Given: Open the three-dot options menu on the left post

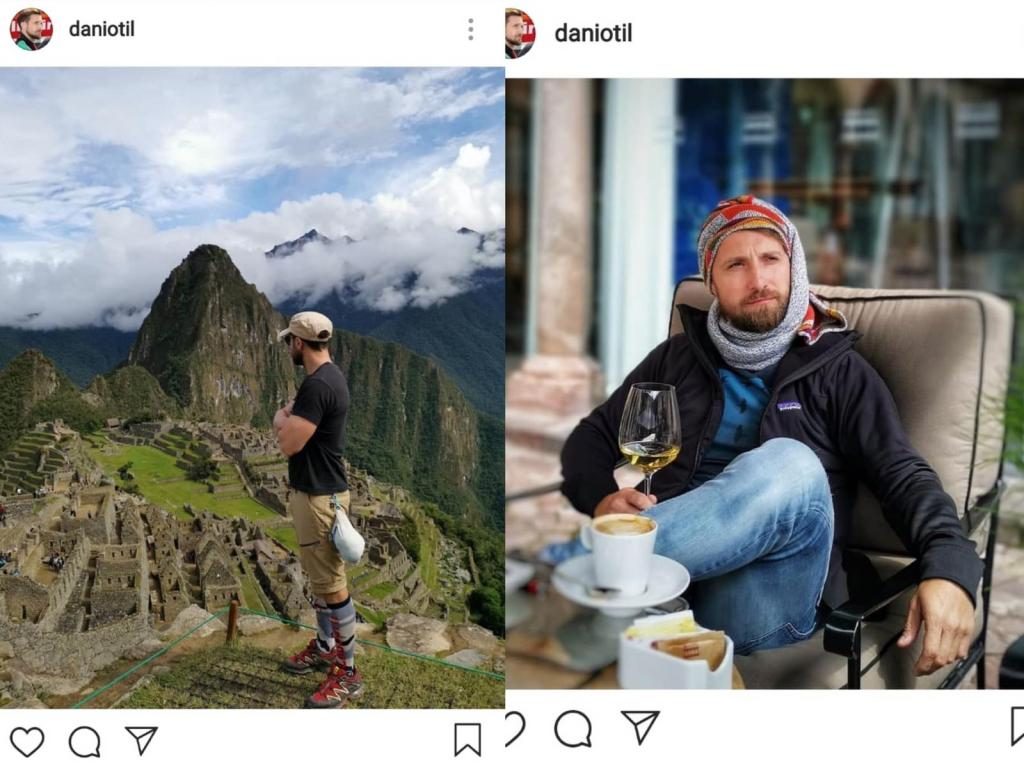Looking at the screenshot, I should point(470,30).
